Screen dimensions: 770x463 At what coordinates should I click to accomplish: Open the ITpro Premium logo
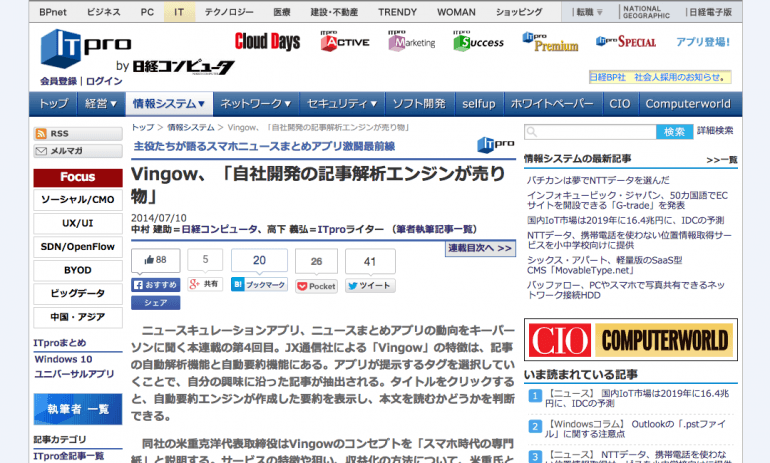coord(550,42)
